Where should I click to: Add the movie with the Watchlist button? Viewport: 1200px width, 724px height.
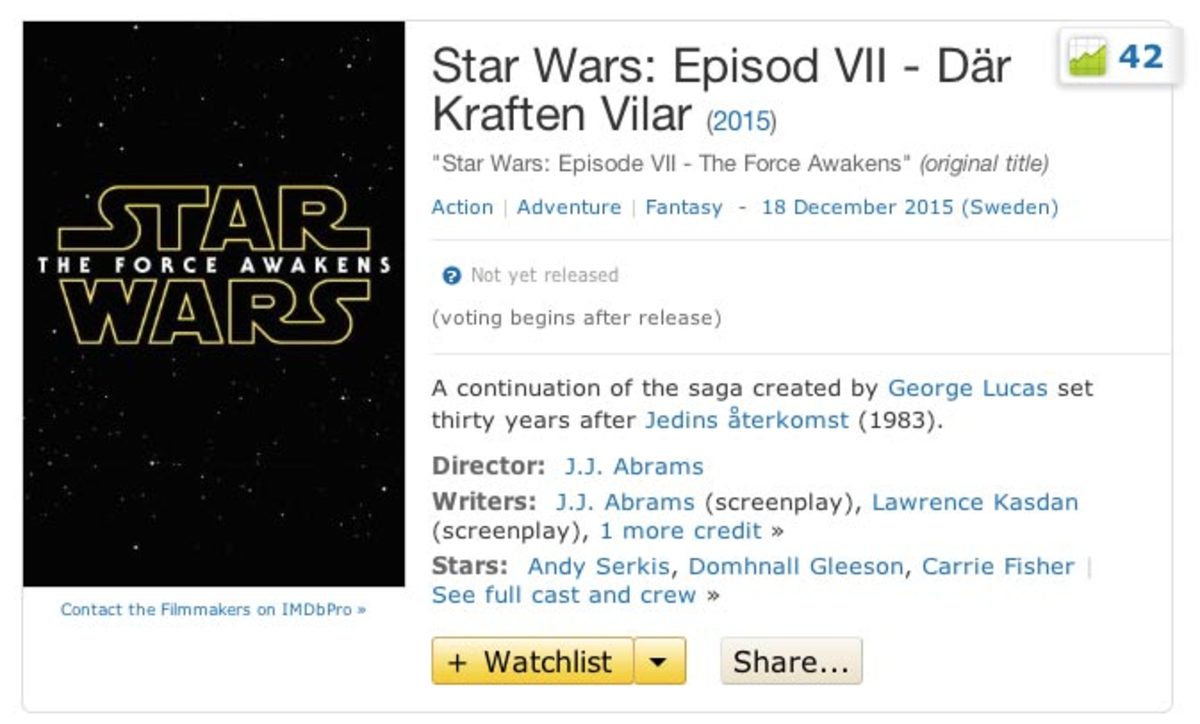532,662
